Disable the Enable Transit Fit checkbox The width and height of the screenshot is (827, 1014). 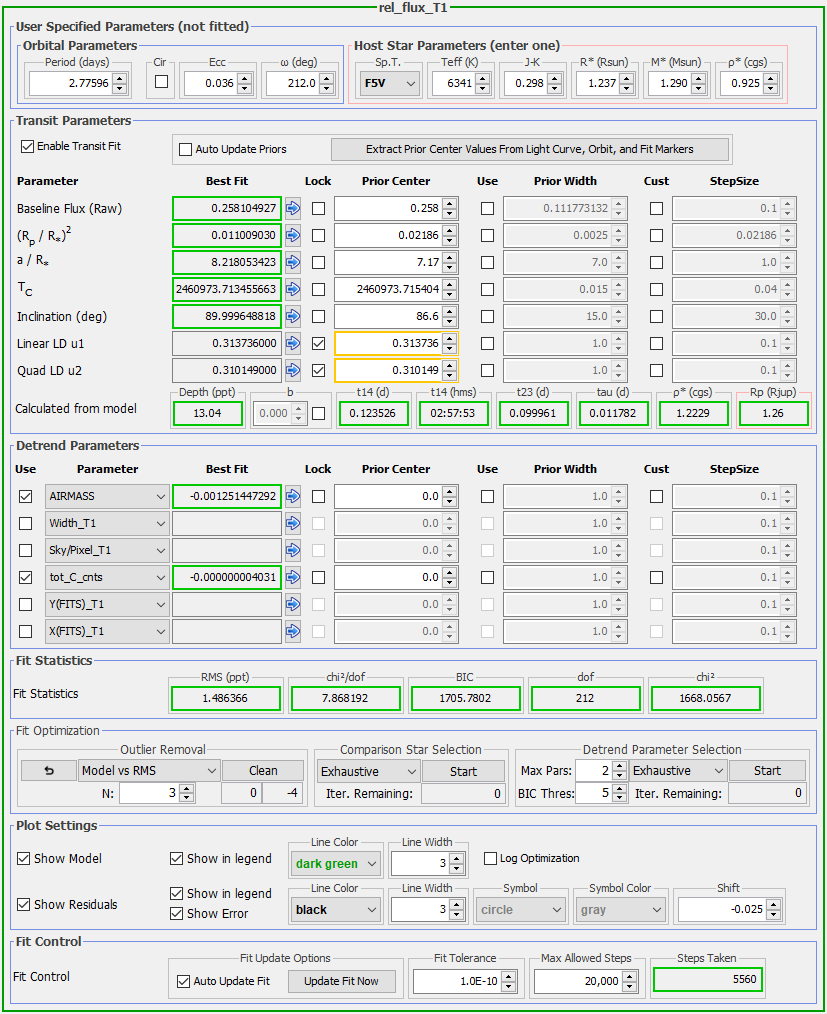click(27, 146)
